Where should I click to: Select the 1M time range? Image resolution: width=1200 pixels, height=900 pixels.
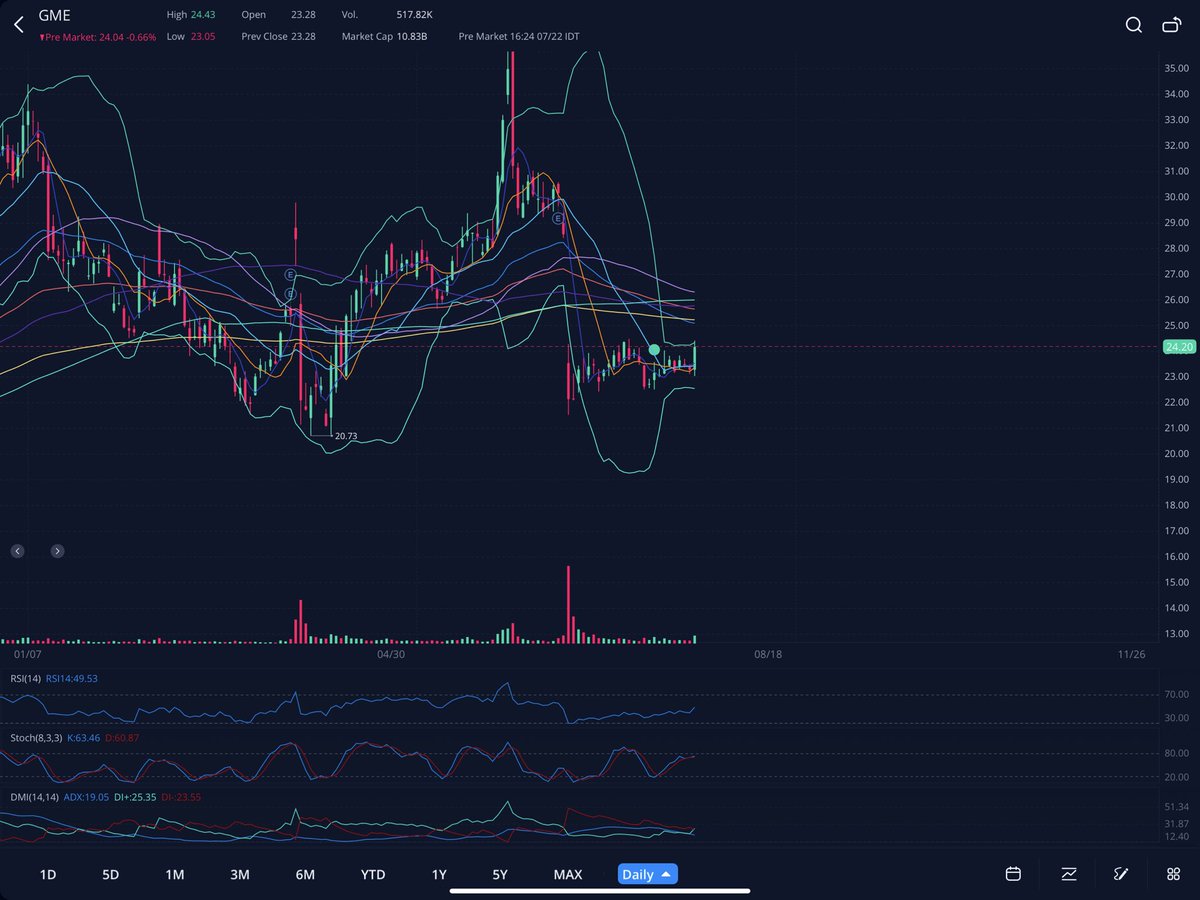(x=175, y=874)
